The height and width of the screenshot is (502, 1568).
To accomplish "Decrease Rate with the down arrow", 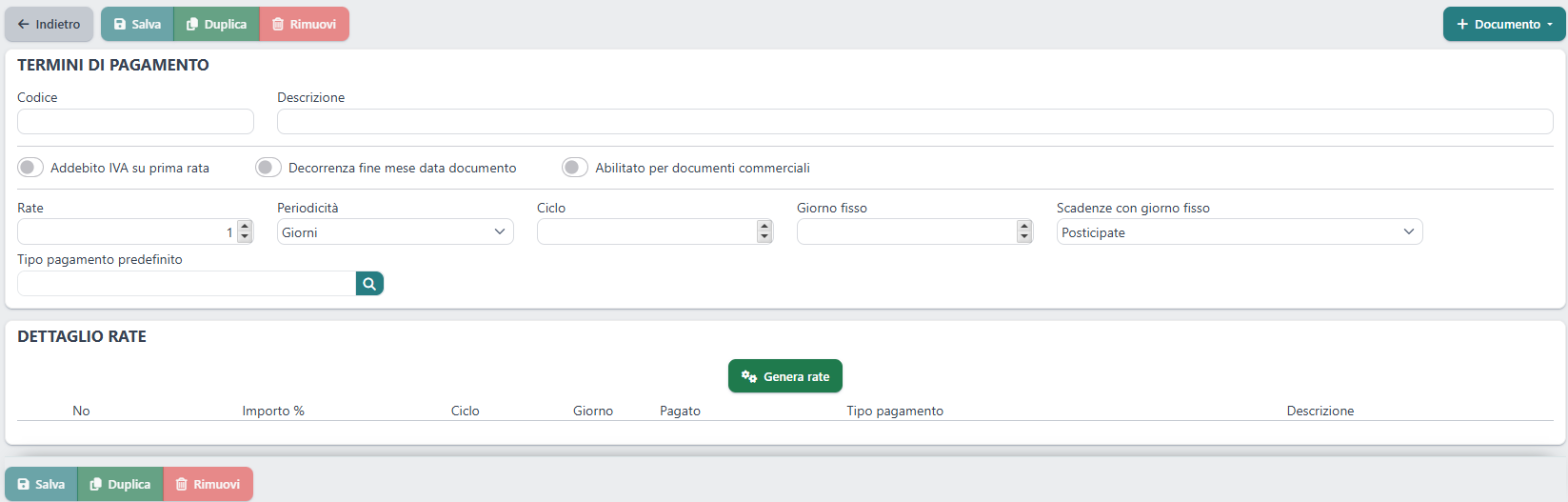I will pyautogui.click(x=244, y=238).
